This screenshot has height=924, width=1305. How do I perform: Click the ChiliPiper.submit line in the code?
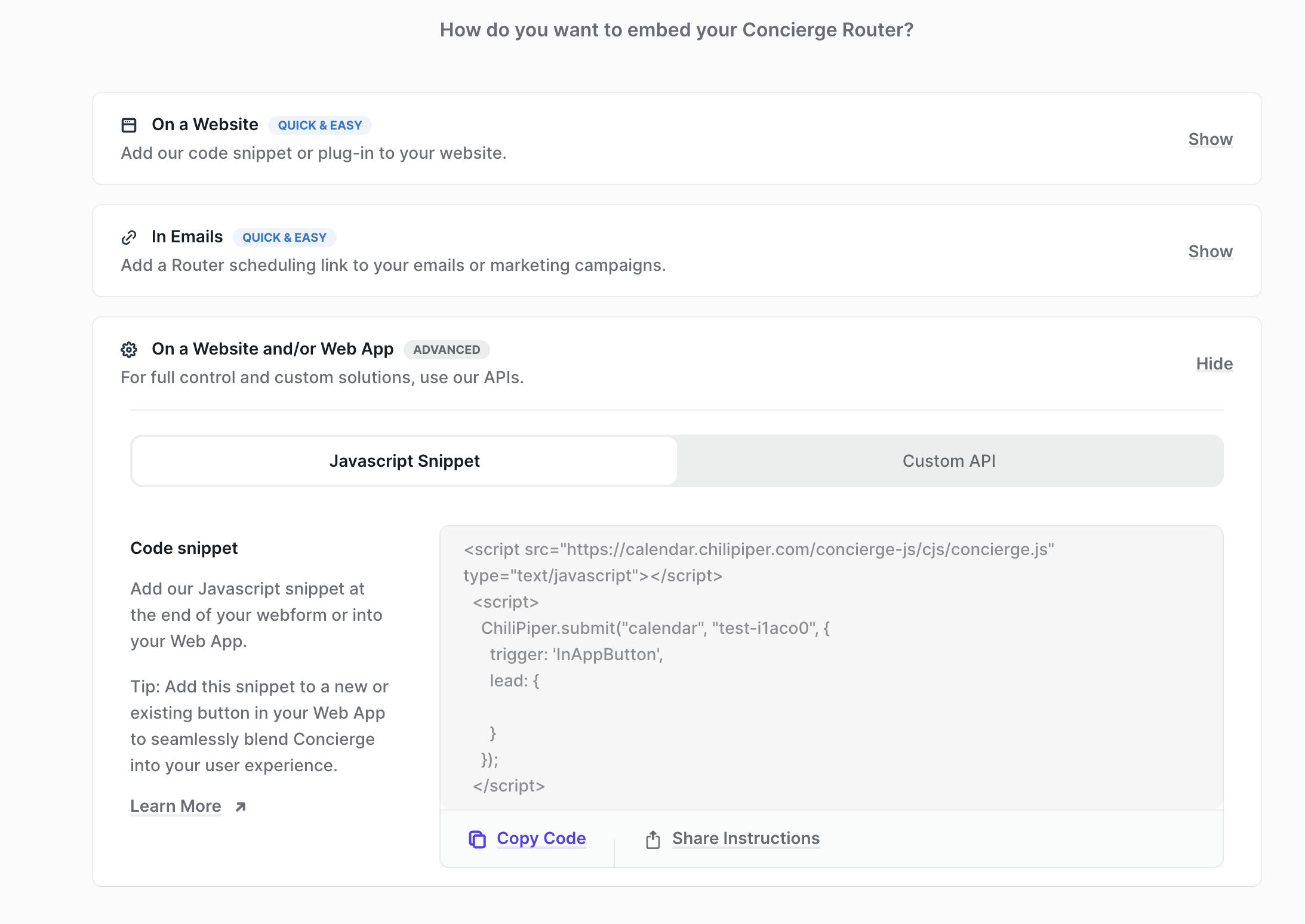[x=655, y=628]
